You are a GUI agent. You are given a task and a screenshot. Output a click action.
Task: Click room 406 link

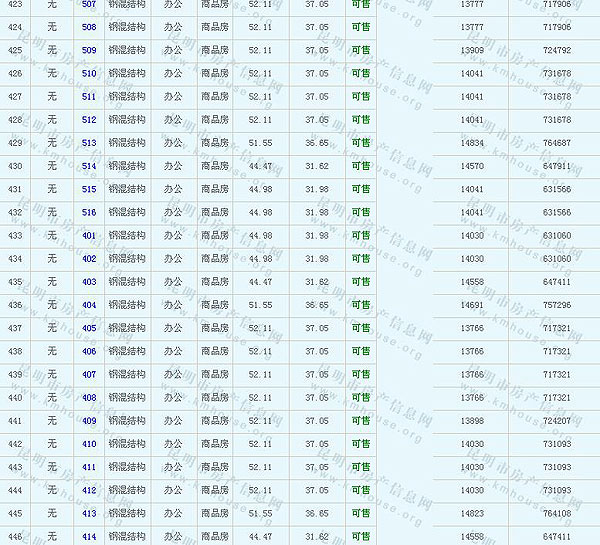click(89, 351)
